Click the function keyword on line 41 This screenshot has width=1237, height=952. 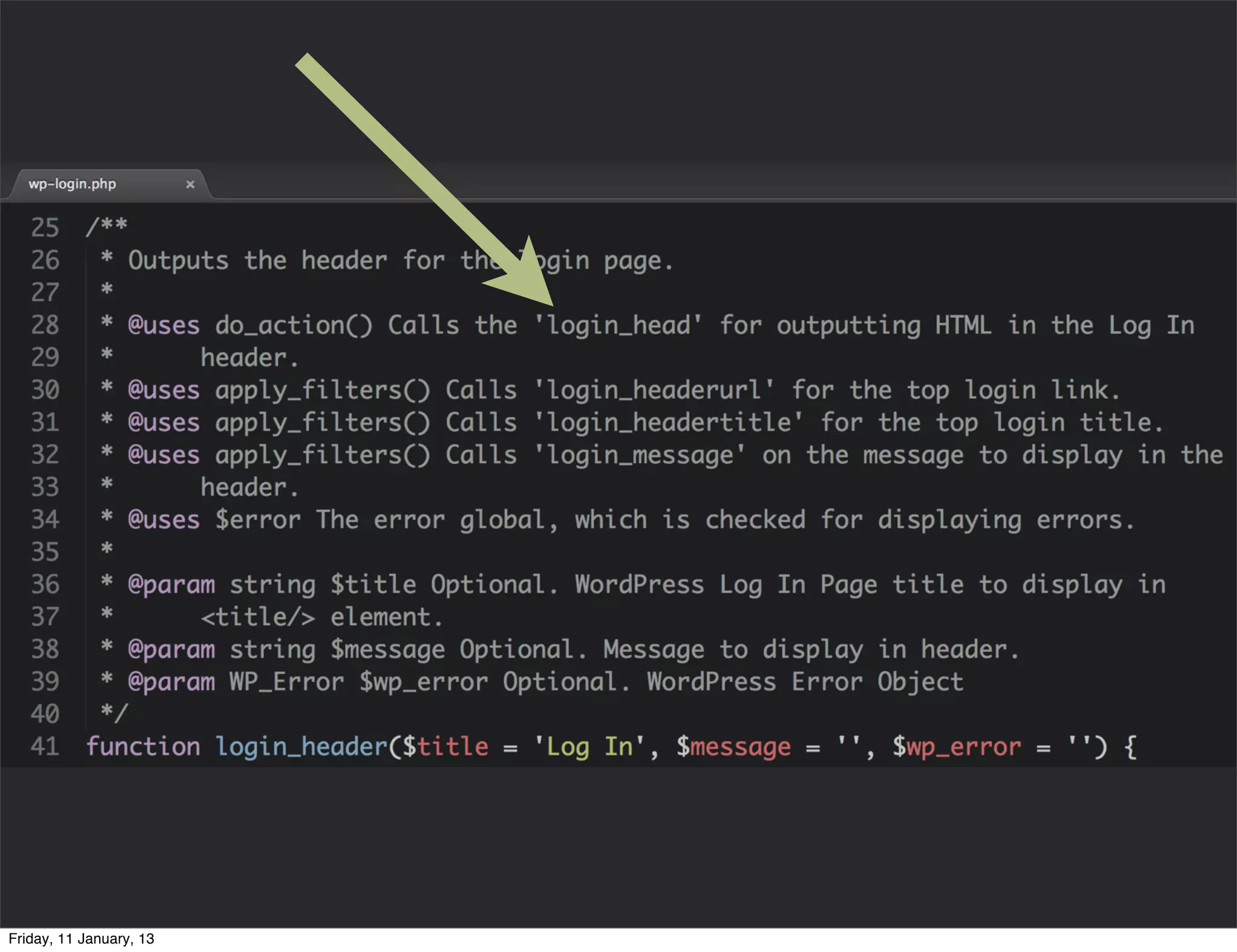(x=143, y=747)
